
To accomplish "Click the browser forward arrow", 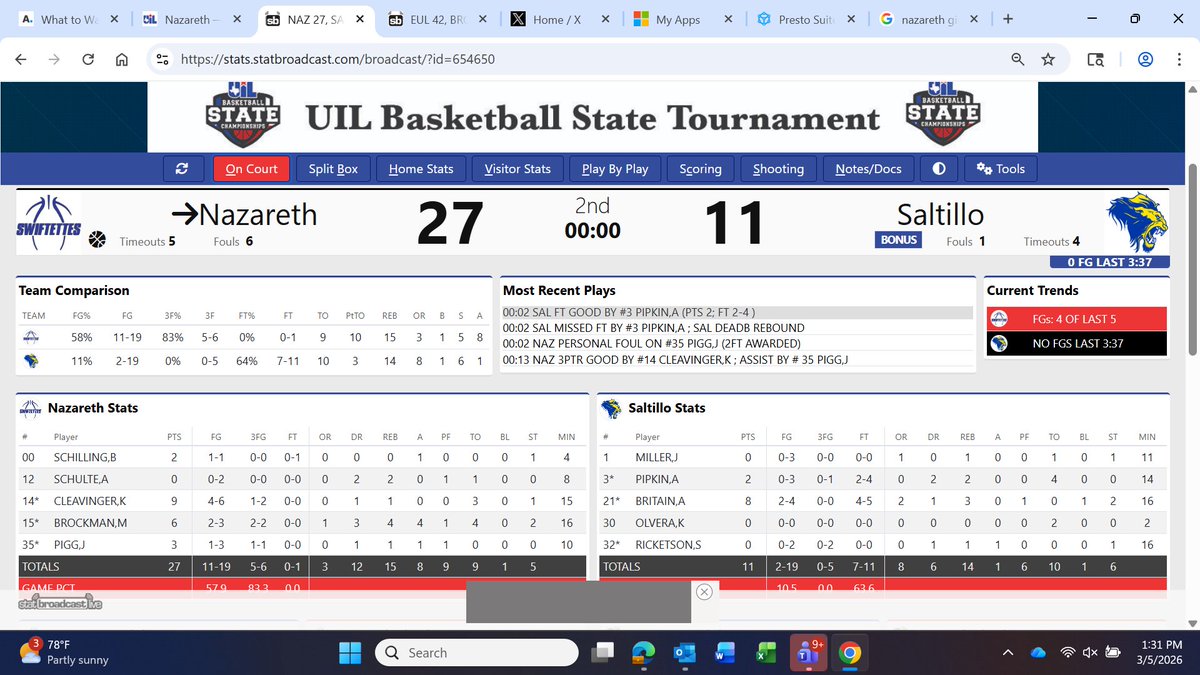I will point(54,60).
